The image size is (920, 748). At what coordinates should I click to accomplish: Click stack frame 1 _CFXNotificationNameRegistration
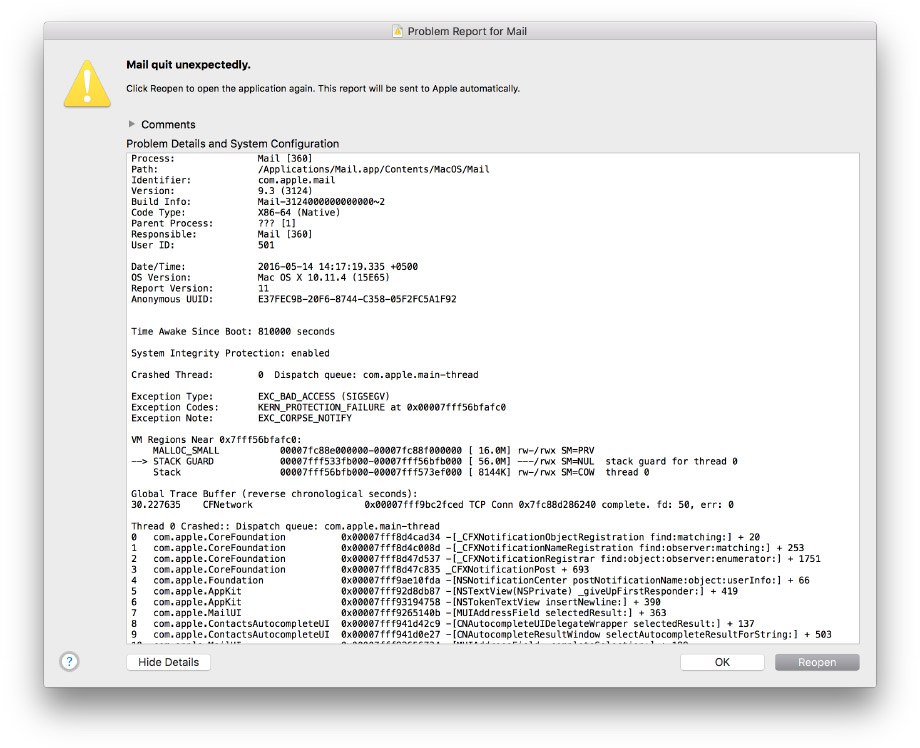tap(468, 548)
